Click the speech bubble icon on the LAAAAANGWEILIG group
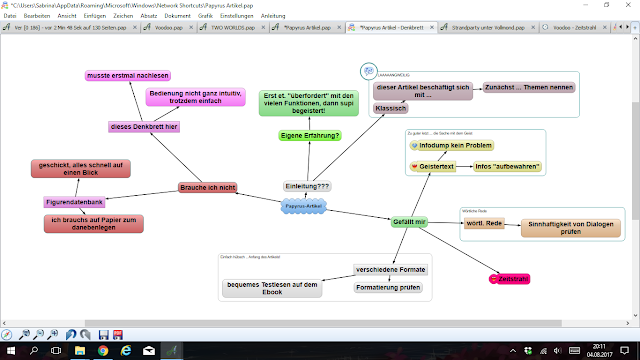640x360 pixels. 369,71
